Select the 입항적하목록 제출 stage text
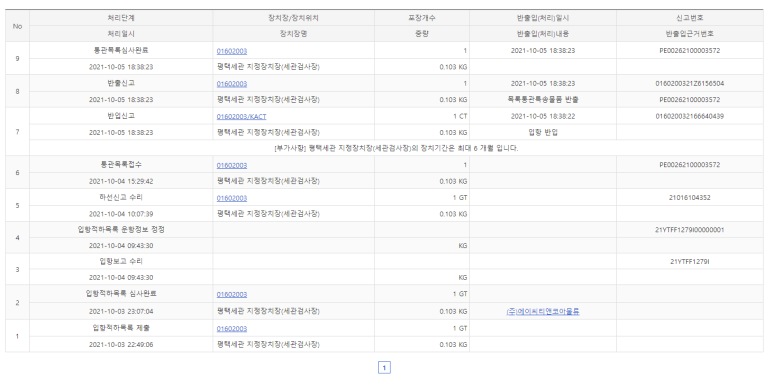 coord(121,328)
